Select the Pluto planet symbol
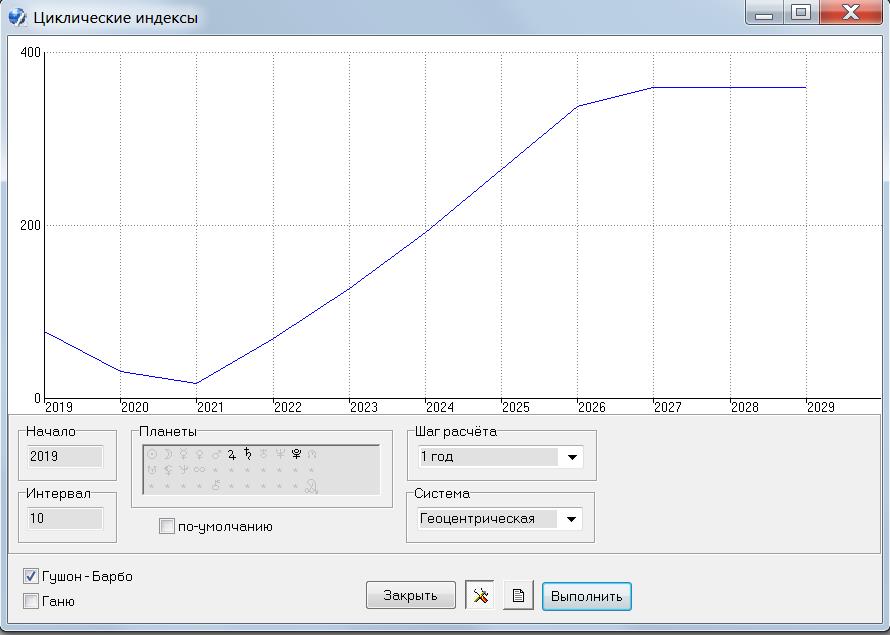The height and width of the screenshot is (635, 890). tap(296, 455)
